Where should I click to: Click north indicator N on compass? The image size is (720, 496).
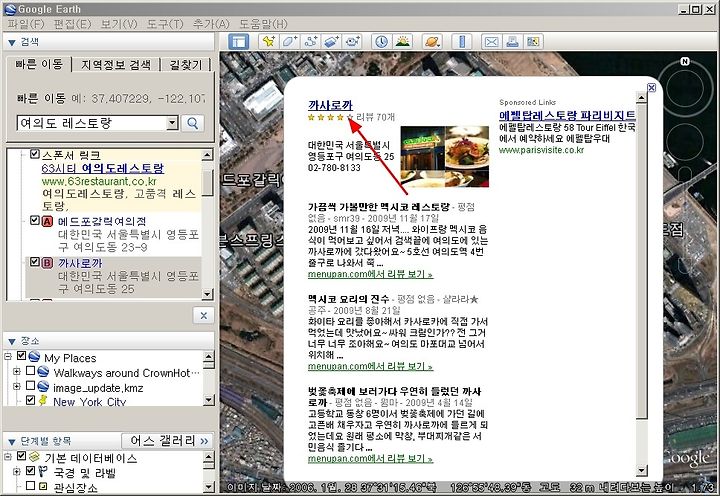point(685,62)
